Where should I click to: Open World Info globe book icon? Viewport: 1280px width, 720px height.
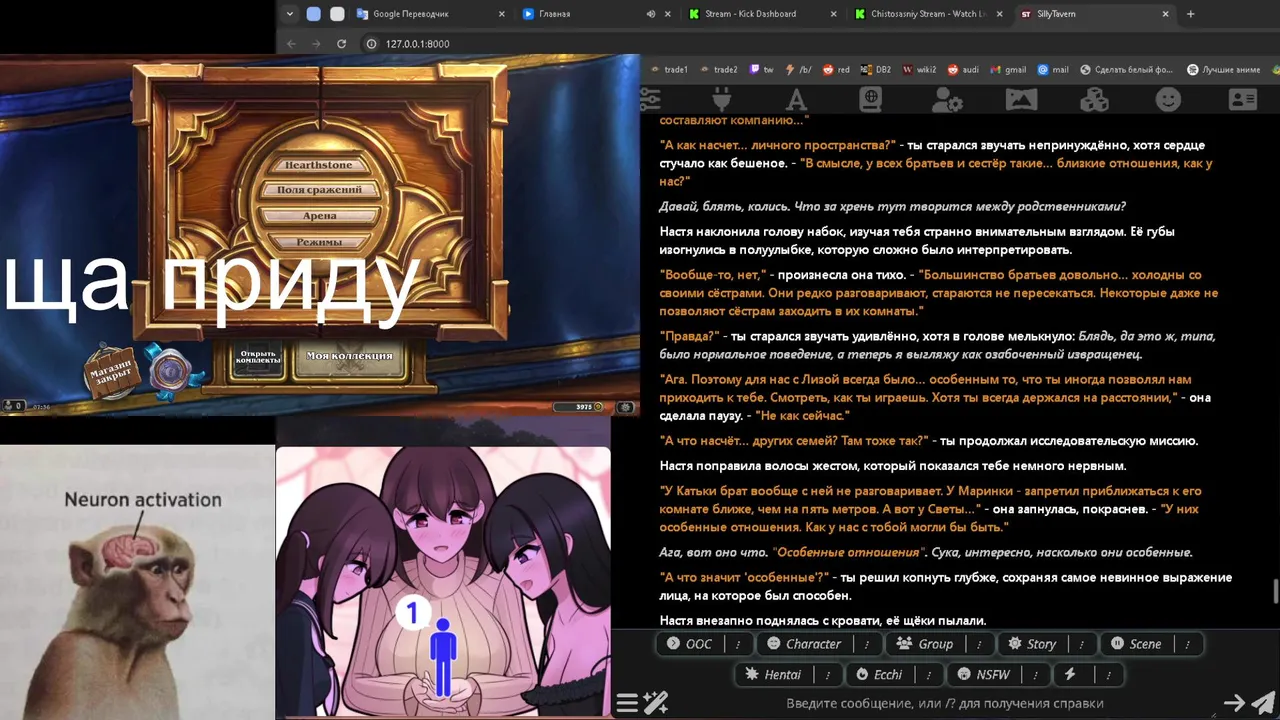[x=871, y=99]
